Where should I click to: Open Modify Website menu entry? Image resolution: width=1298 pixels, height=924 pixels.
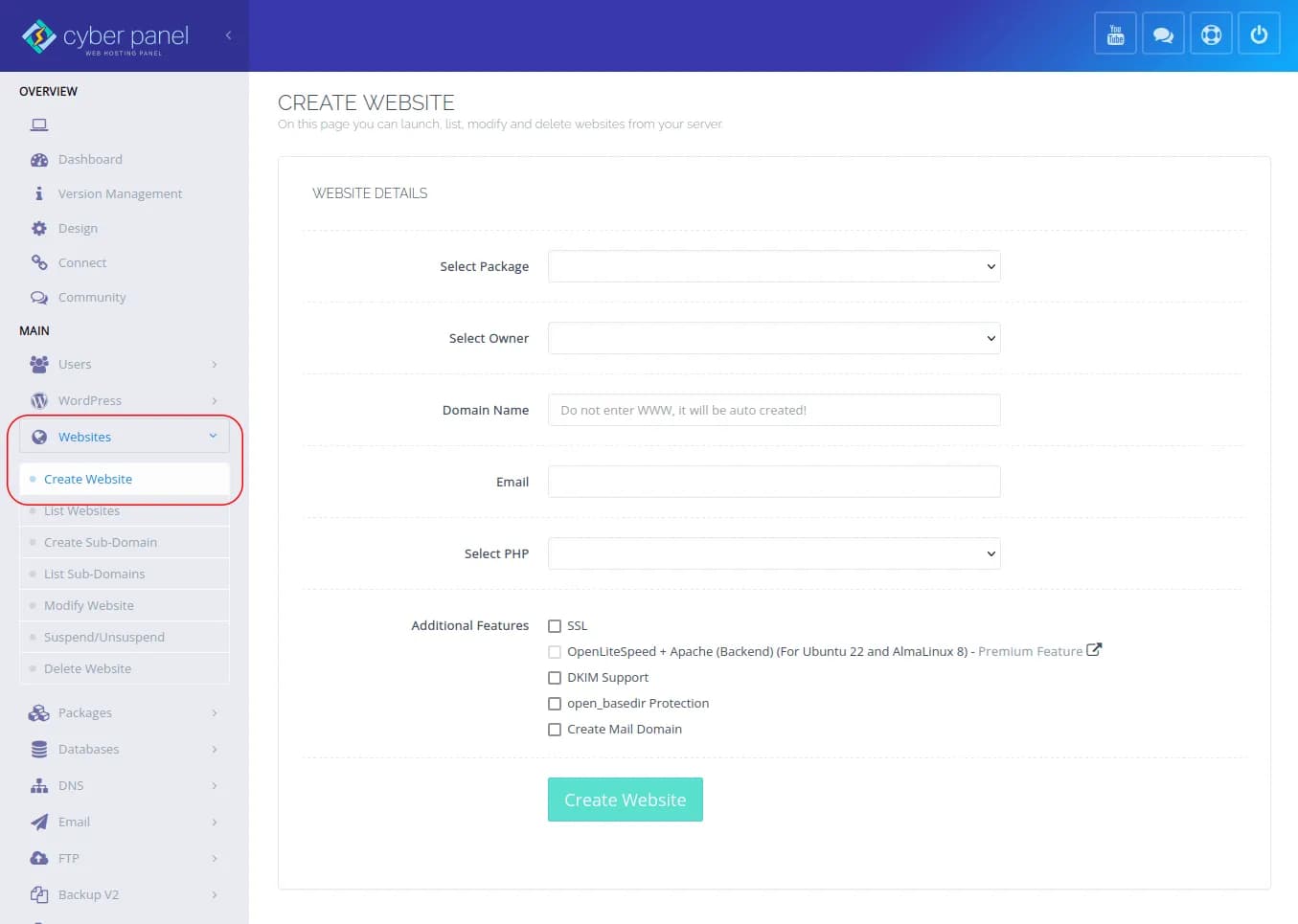[125, 605]
